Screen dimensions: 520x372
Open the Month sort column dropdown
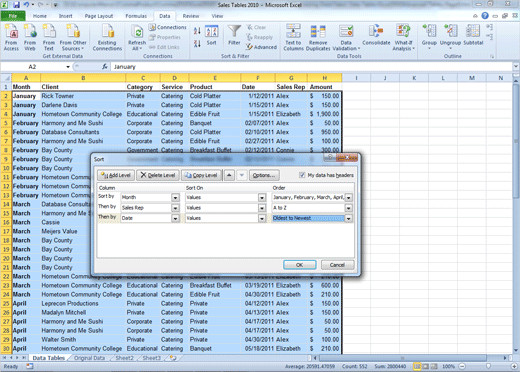[175, 198]
